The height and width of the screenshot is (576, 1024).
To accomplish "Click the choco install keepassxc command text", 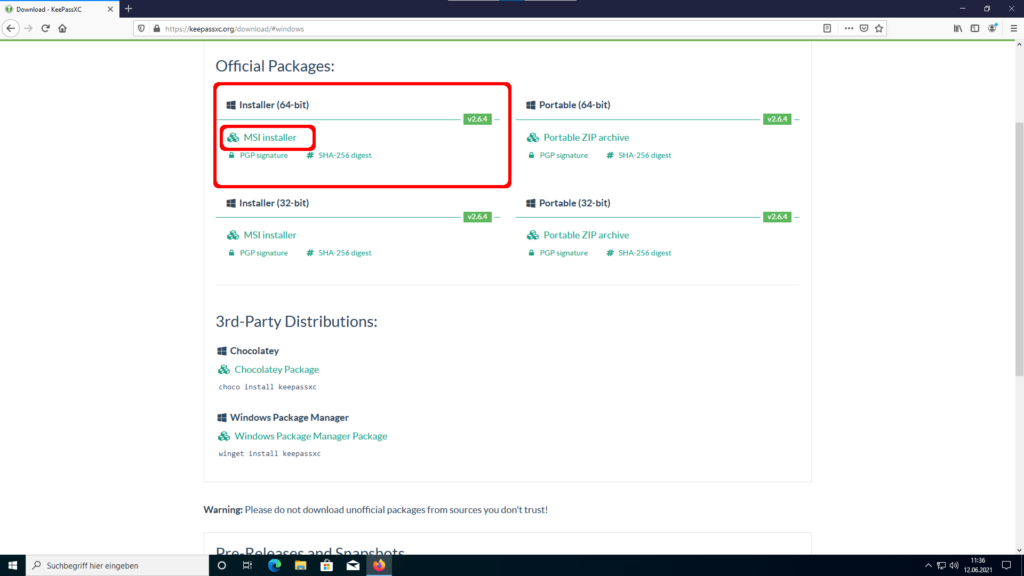I will point(268,387).
